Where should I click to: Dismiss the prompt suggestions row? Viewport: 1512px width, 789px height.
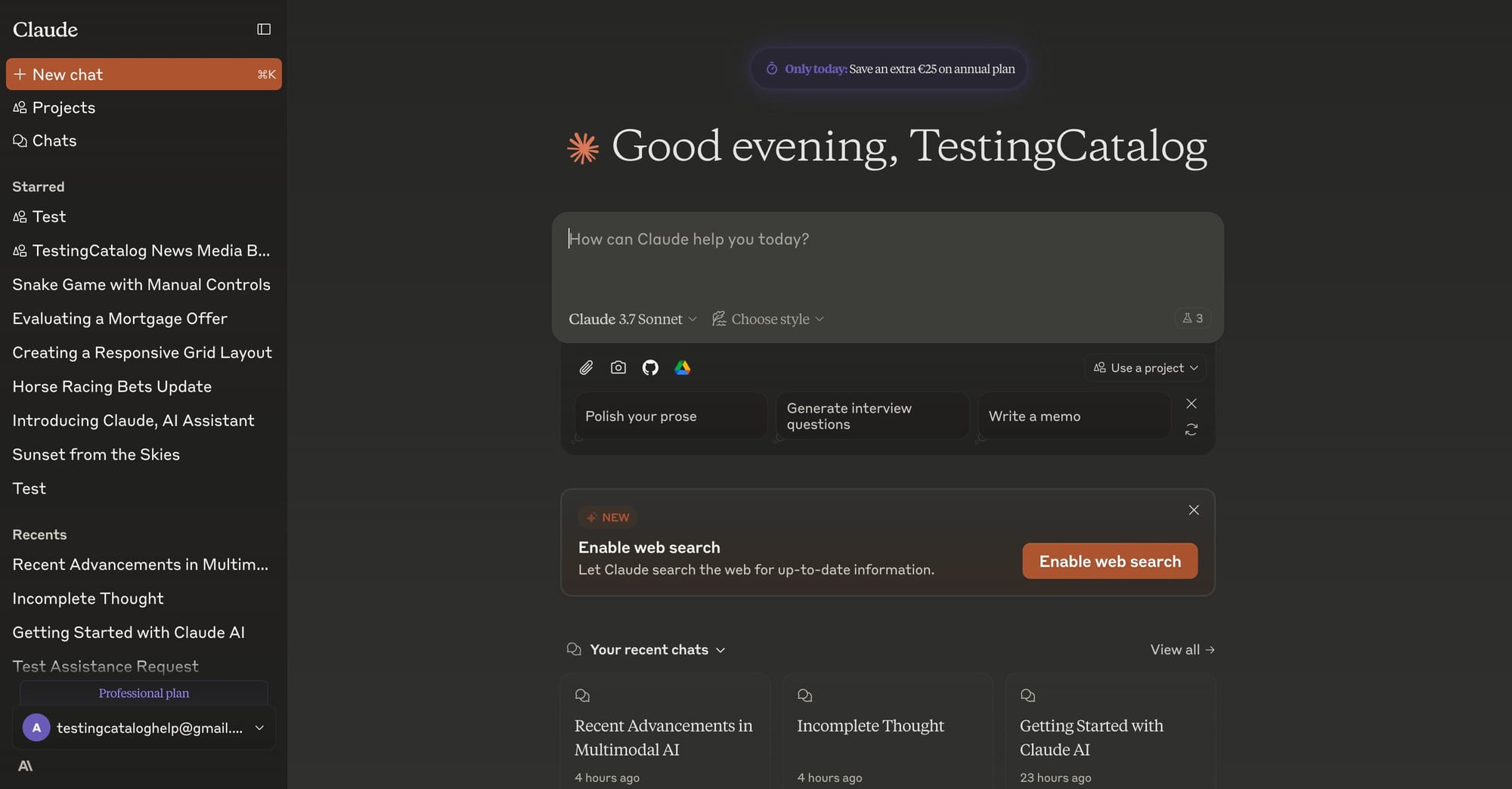coord(1191,404)
